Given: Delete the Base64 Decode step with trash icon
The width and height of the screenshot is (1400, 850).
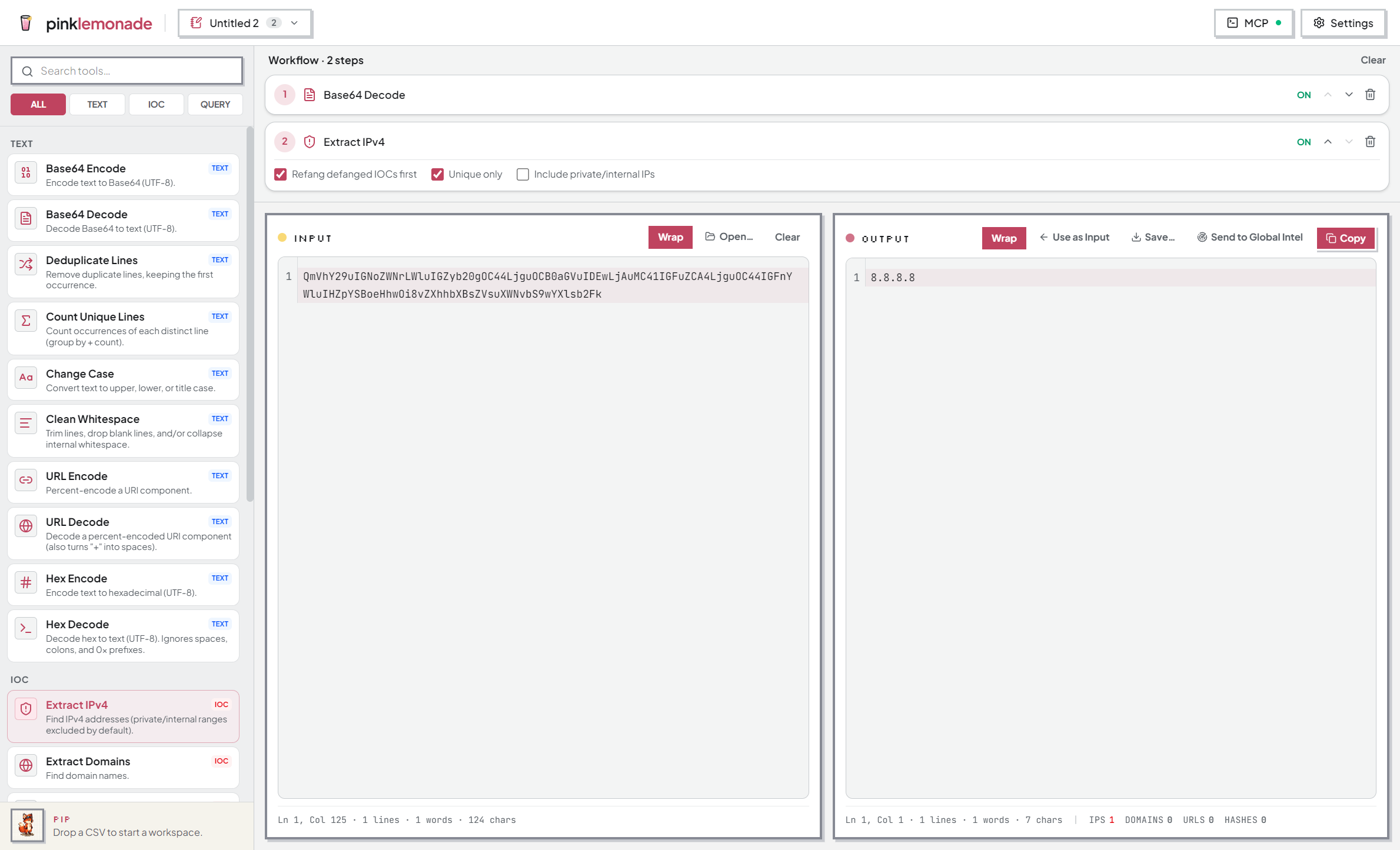Looking at the screenshot, I should point(1370,95).
